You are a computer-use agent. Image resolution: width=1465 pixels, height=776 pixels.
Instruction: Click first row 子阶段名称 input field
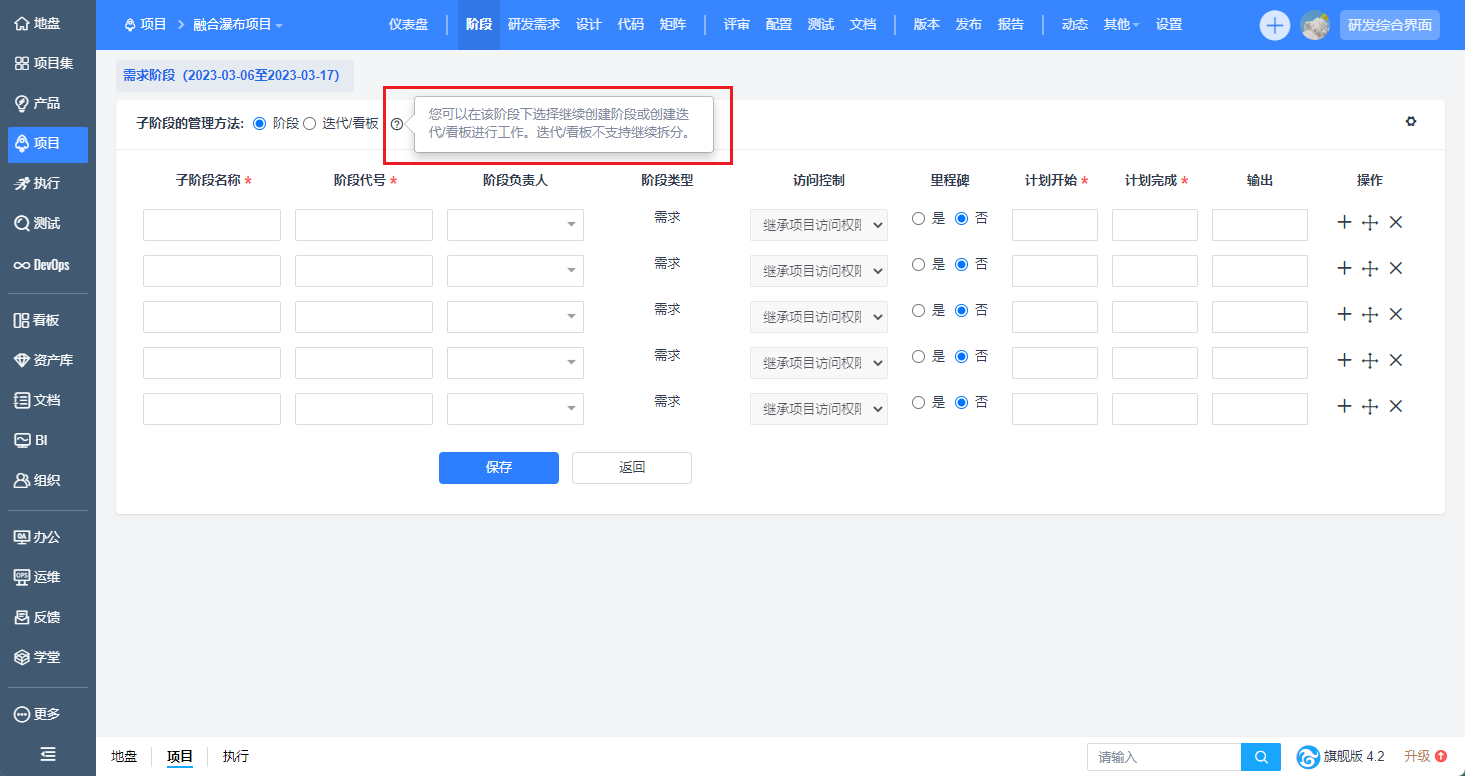pos(212,225)
